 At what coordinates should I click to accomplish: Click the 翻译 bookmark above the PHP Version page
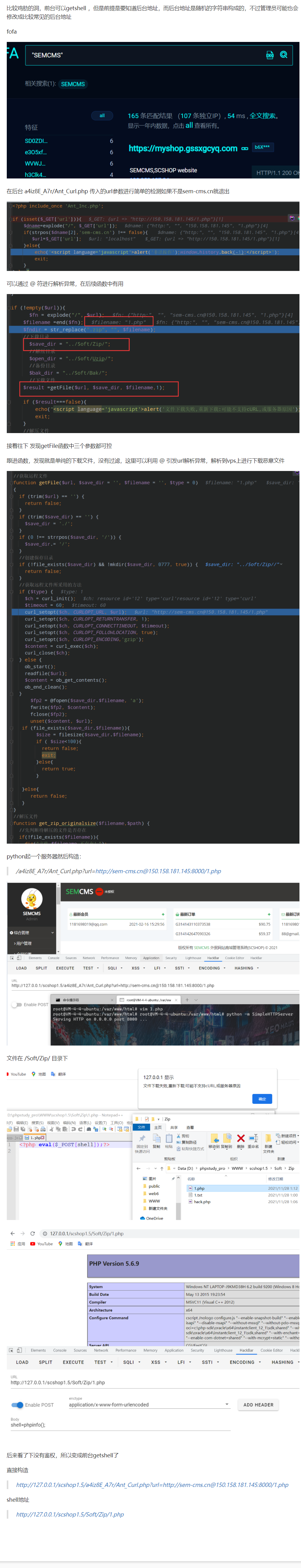[x=86, y=1243]
